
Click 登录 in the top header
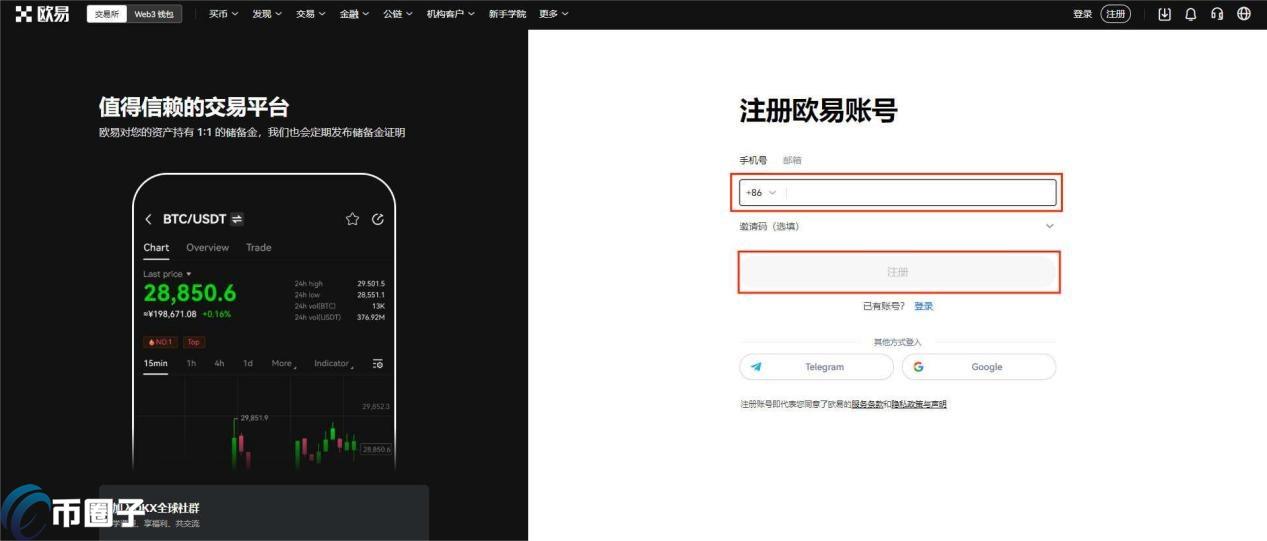point(1082,14)
